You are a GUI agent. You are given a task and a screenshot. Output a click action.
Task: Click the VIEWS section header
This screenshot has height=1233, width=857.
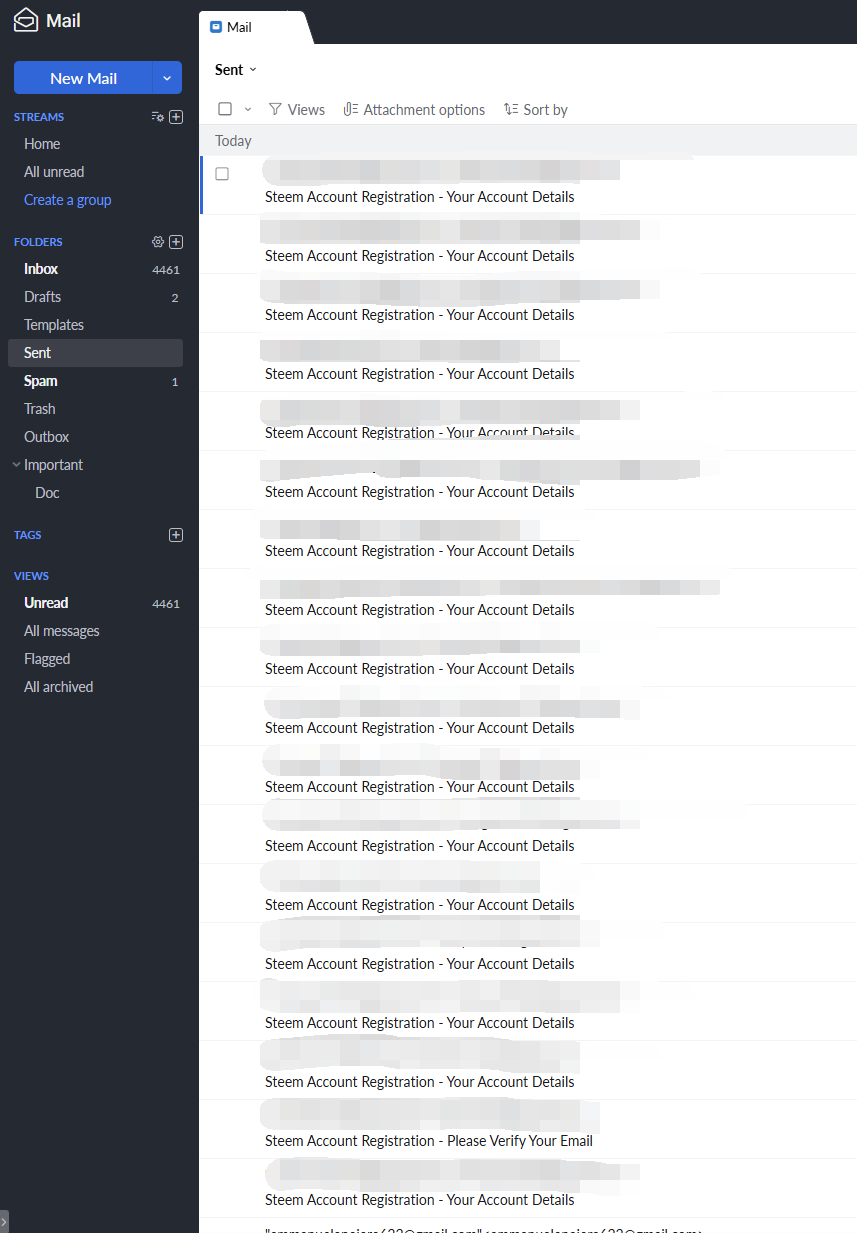[x=31, y=576]
